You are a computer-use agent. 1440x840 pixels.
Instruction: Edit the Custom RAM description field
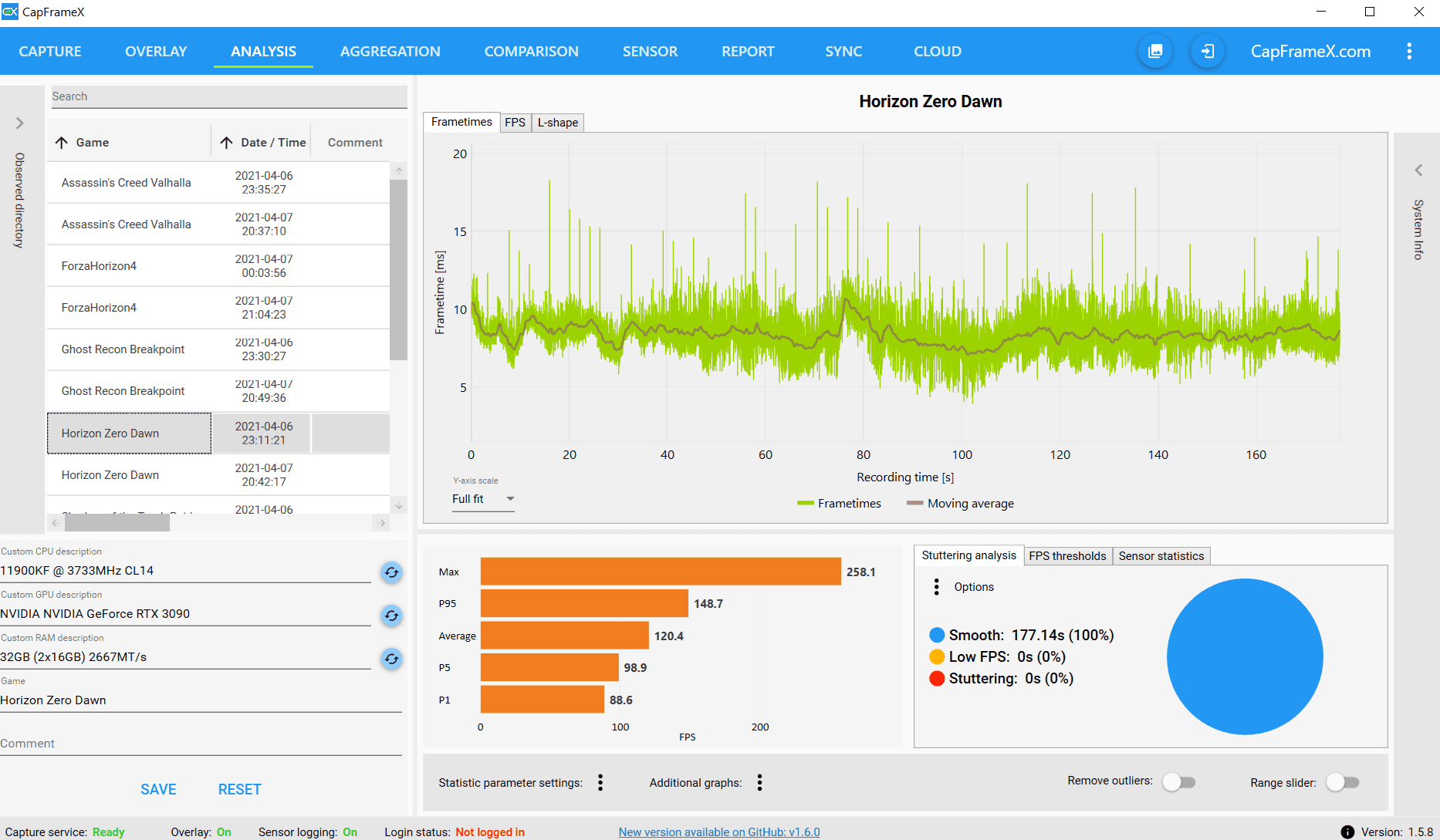(x=185, y=657)
